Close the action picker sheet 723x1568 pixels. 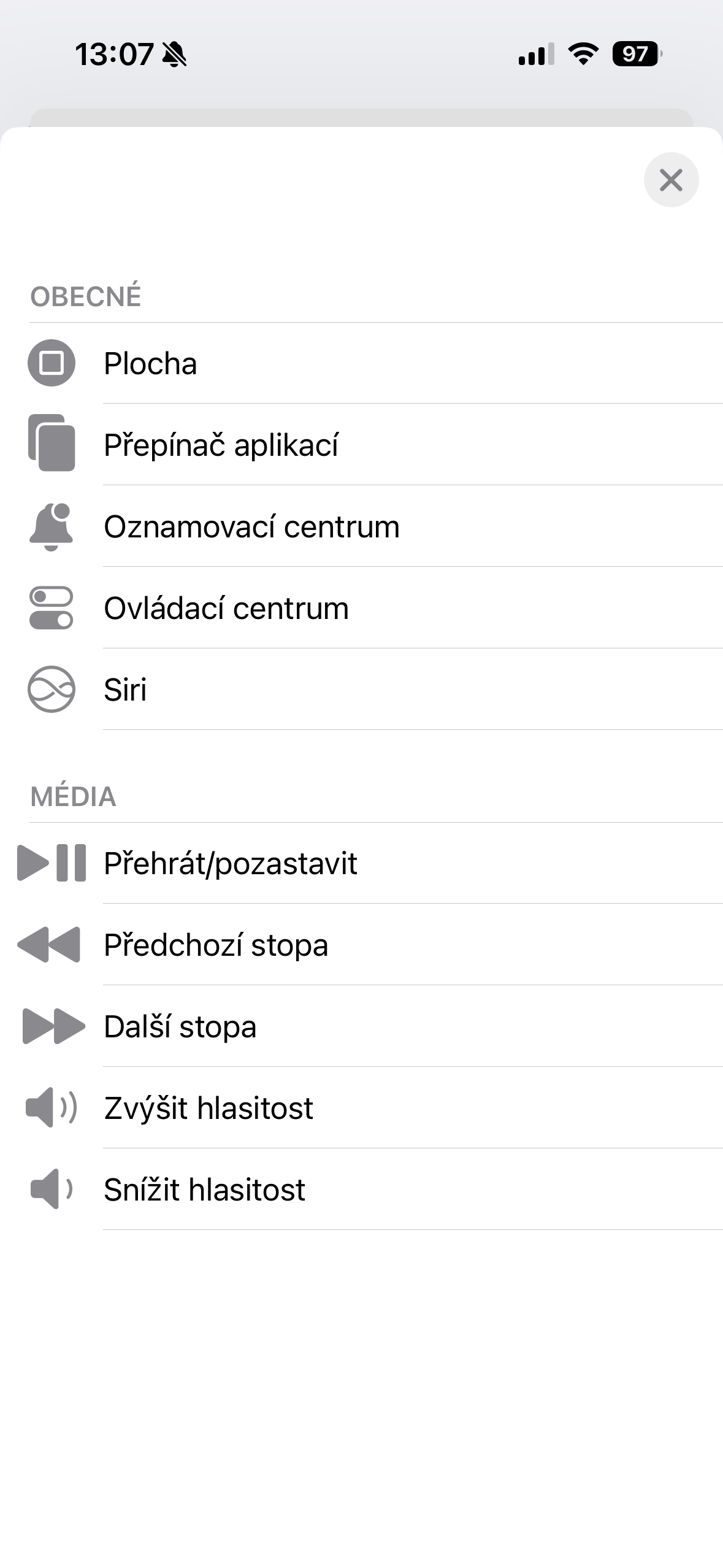[x=671, y=180]
